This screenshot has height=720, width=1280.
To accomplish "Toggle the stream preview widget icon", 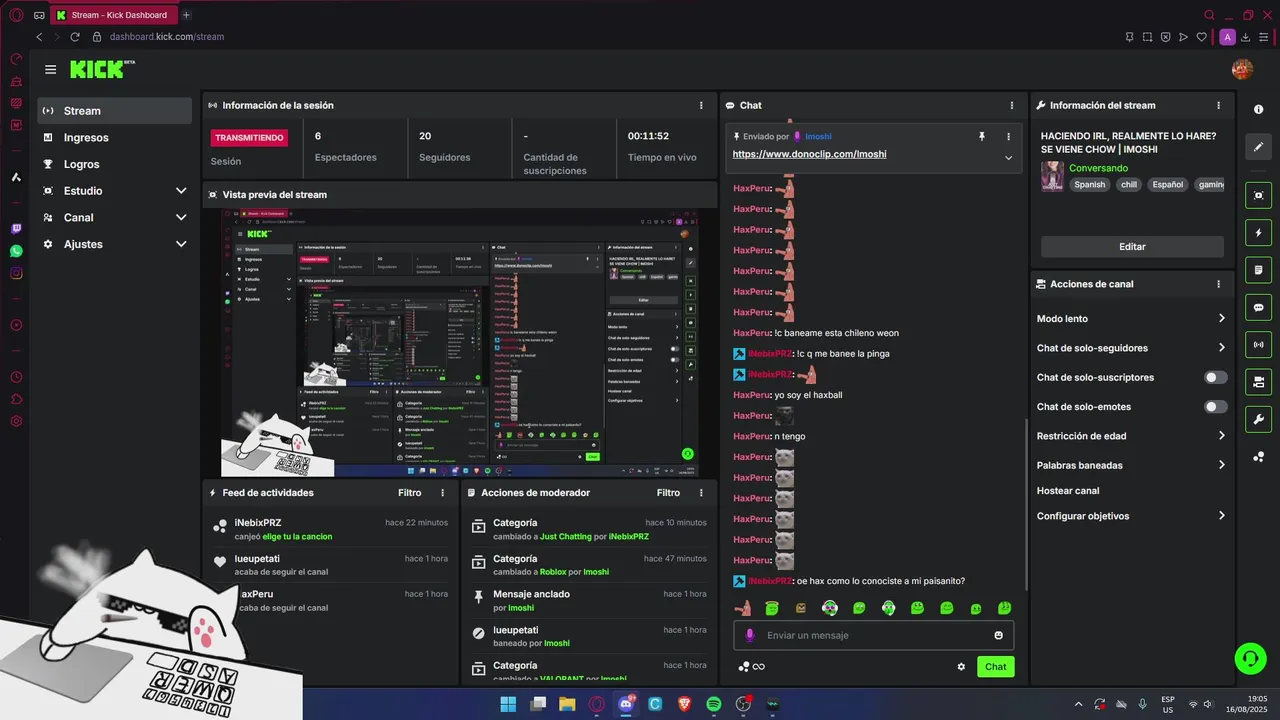I will click(x=1258, y=195).
